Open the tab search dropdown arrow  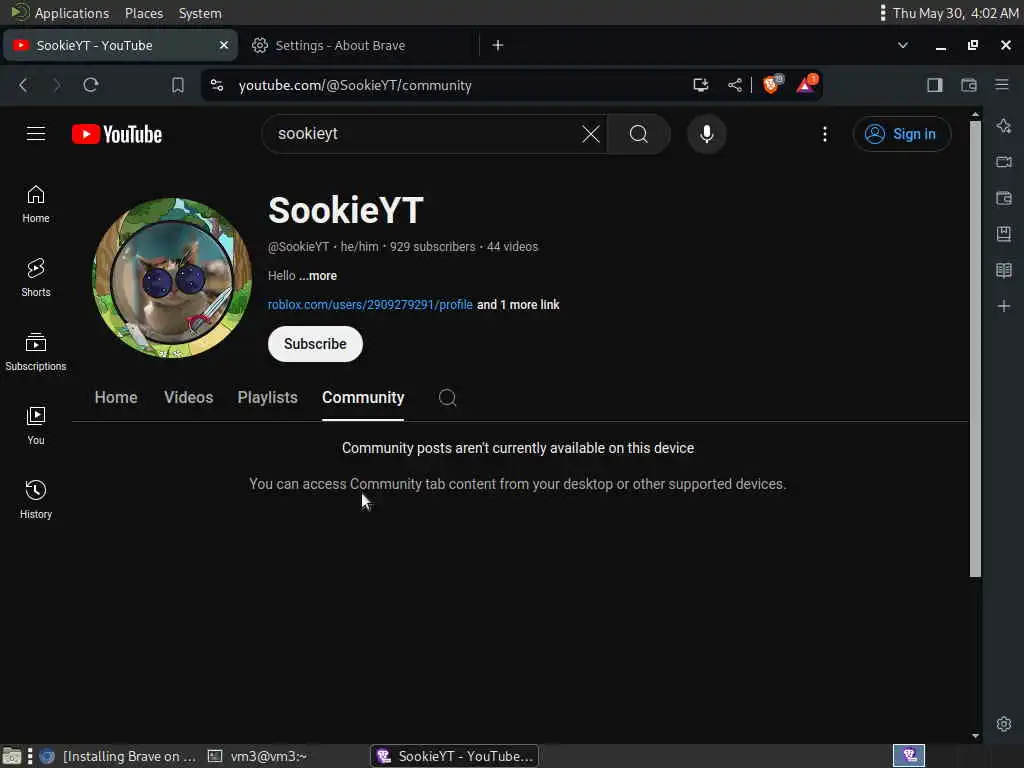pos(903,45)
